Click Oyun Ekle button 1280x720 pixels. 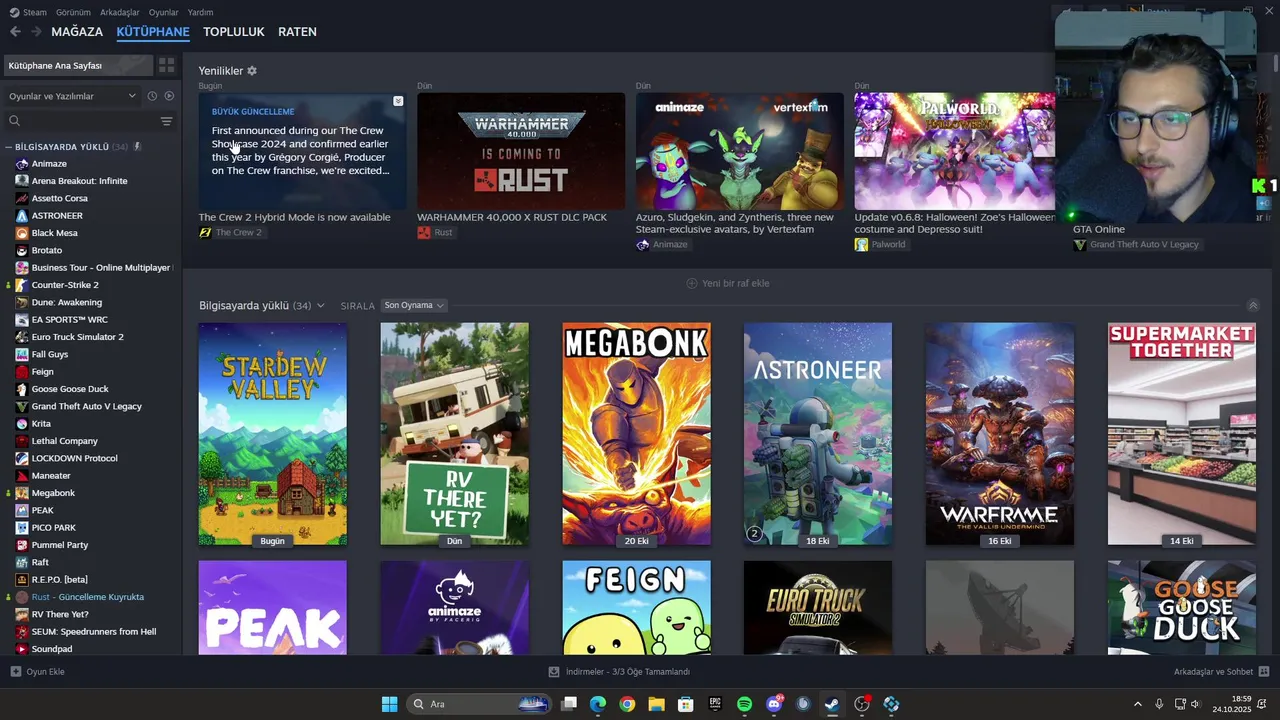tap(38, 672)
